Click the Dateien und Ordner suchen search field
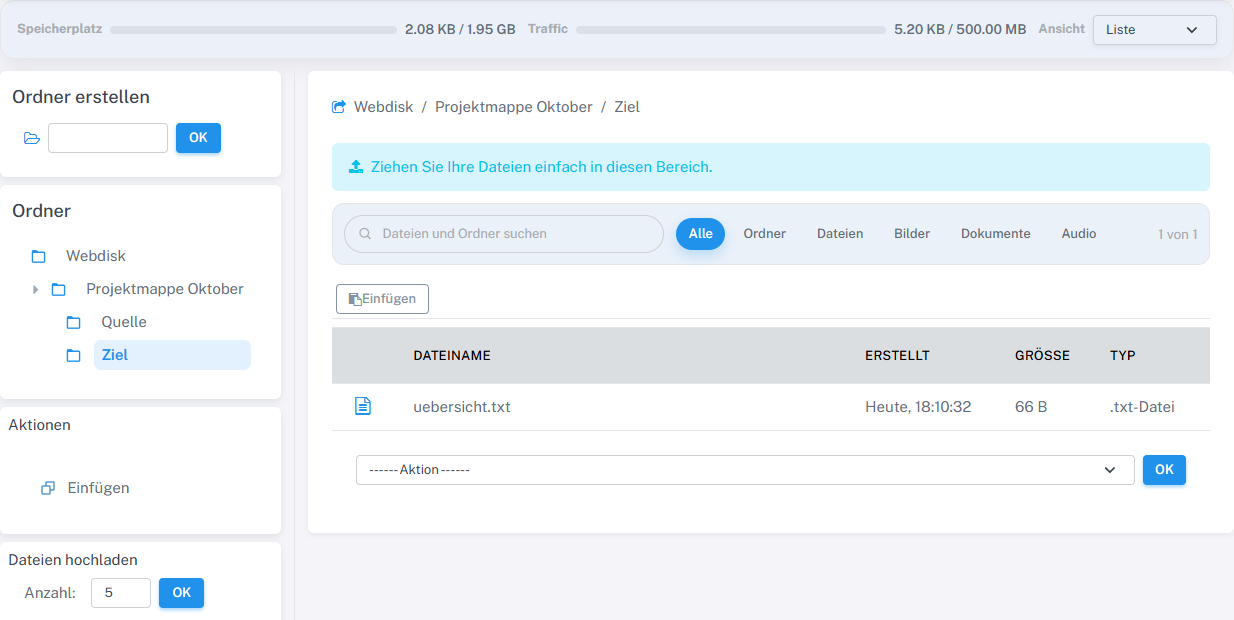The height and width of the screenshot is (620, 1234). click(504, 234)
